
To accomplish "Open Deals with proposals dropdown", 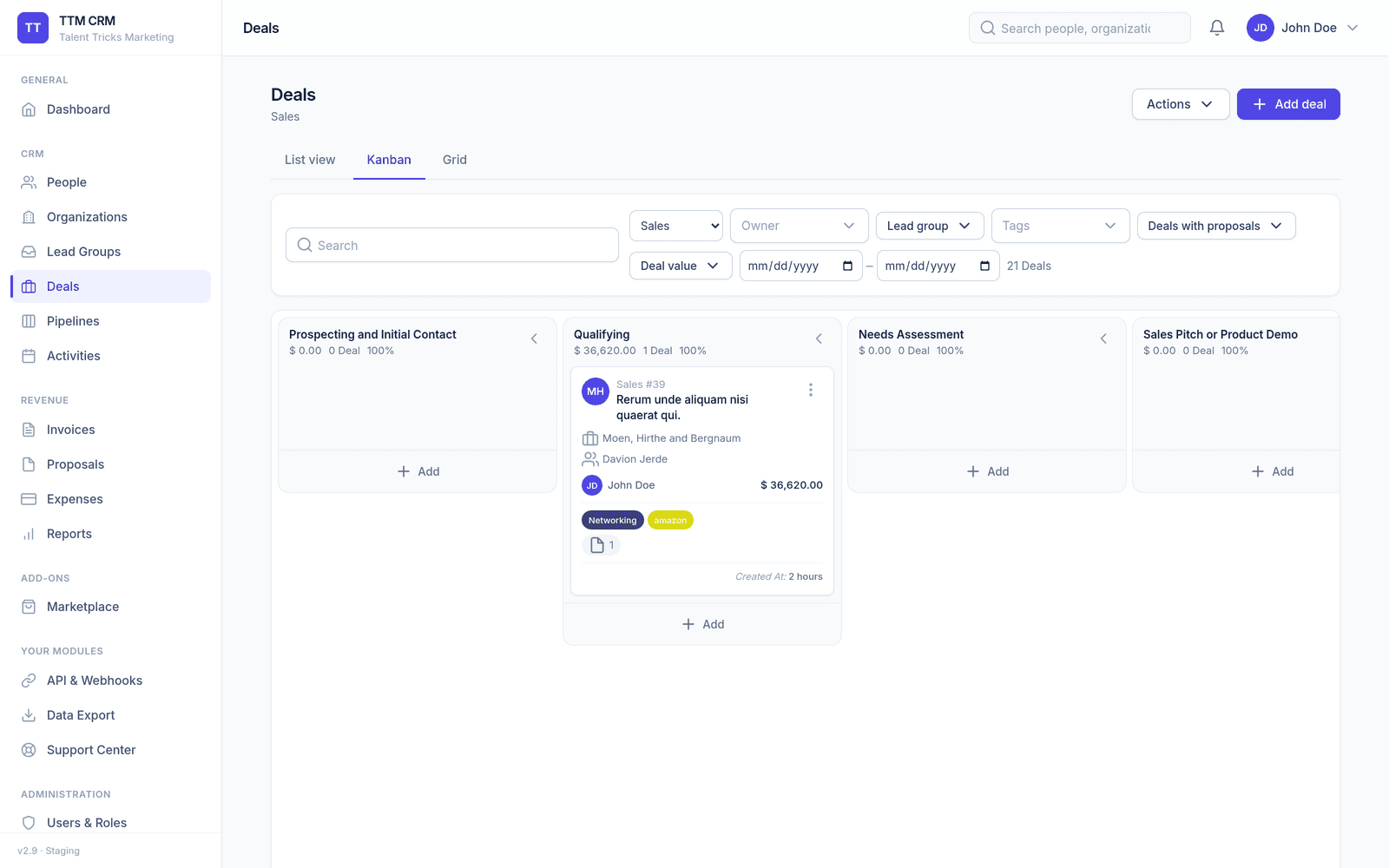I will click(x=1216, y=226).
